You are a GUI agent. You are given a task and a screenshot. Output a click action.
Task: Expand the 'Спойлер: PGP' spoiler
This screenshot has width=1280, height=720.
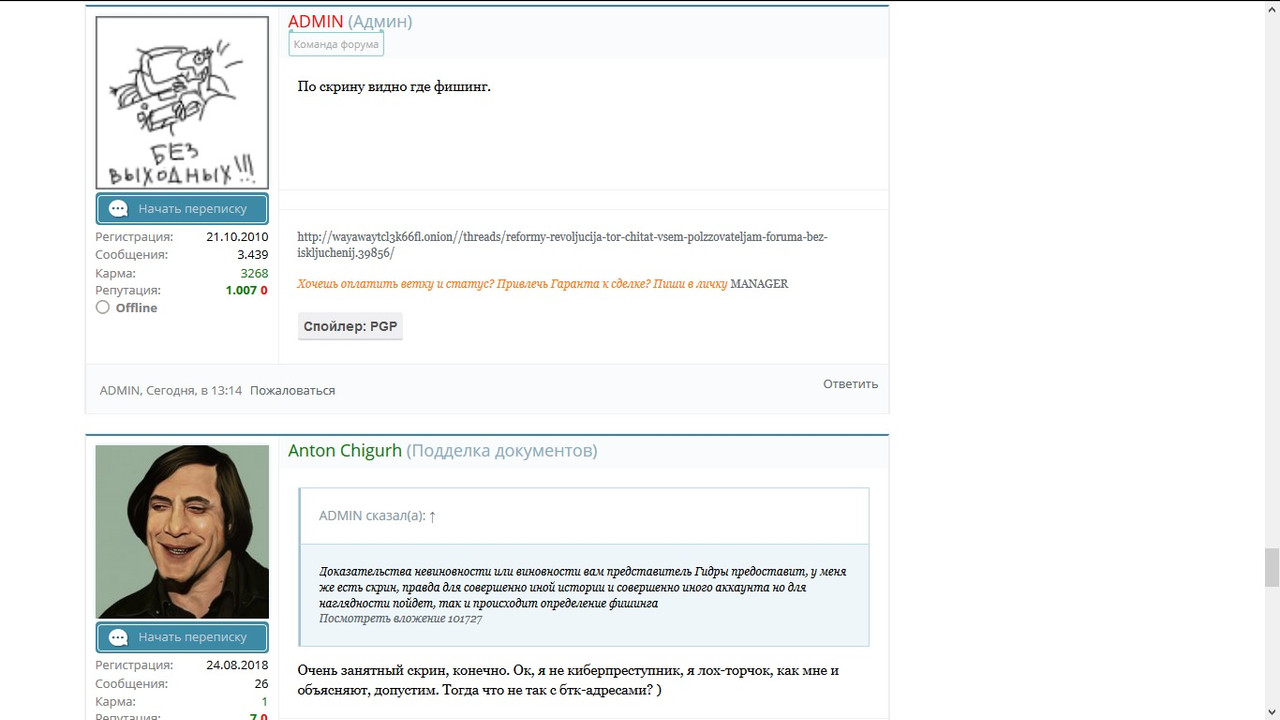350,326
